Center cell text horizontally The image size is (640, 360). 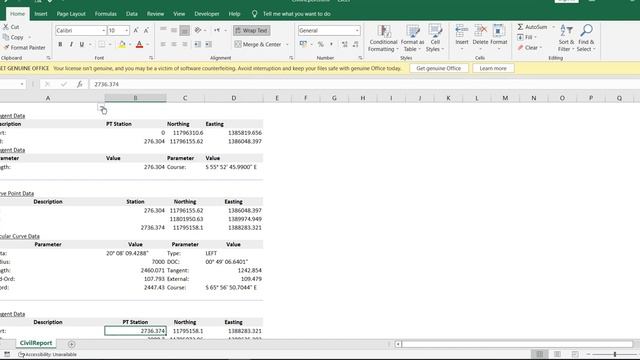pos(174,44)
